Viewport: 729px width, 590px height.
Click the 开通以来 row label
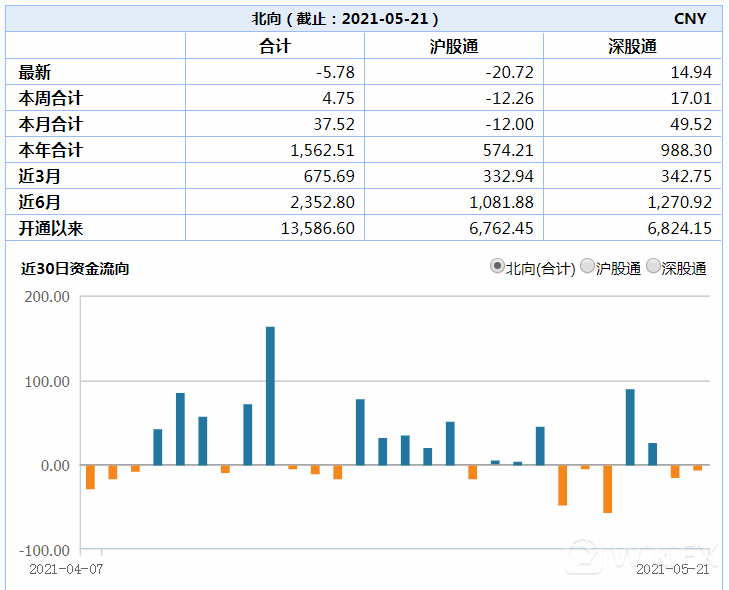pos(50,228)
